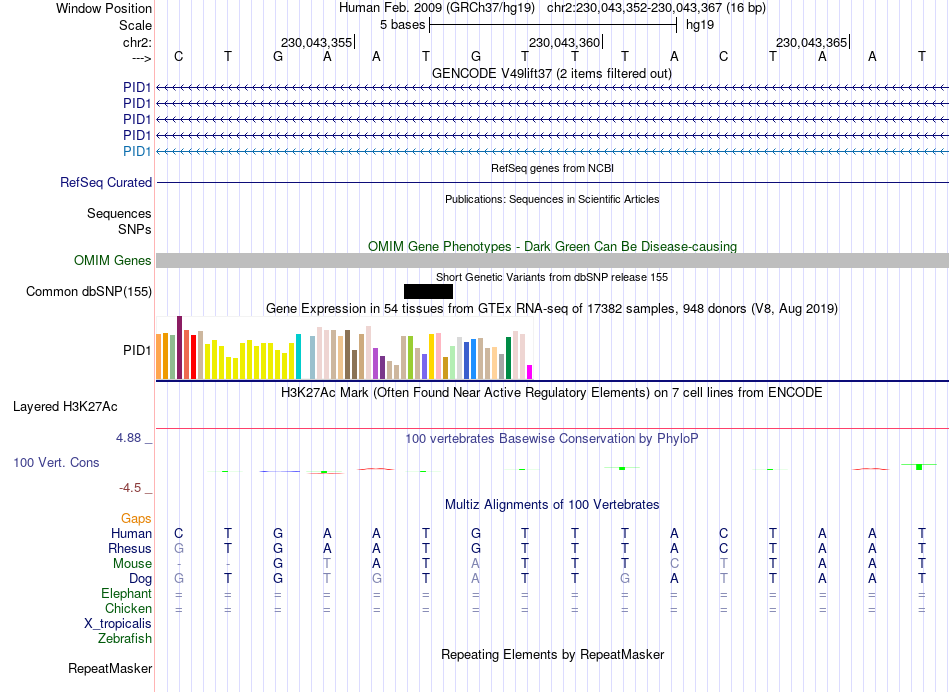Click Human Feb. 2009 (GRCh37/hg19) assembly text
This screenshot has height=692, width=950.
437,8
